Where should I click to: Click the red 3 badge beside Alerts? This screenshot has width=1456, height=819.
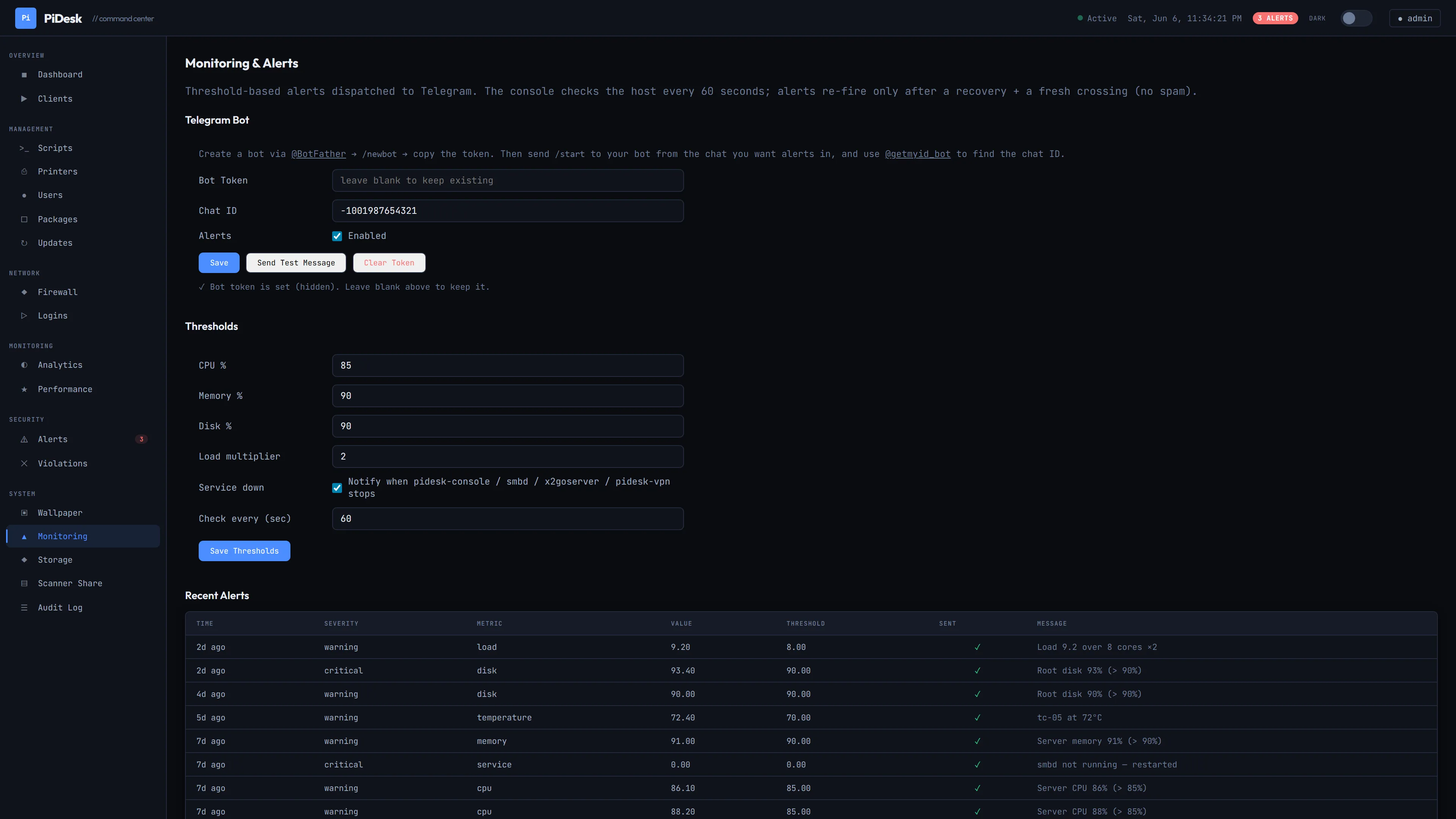pyautogui.click(x=141, y=439)
